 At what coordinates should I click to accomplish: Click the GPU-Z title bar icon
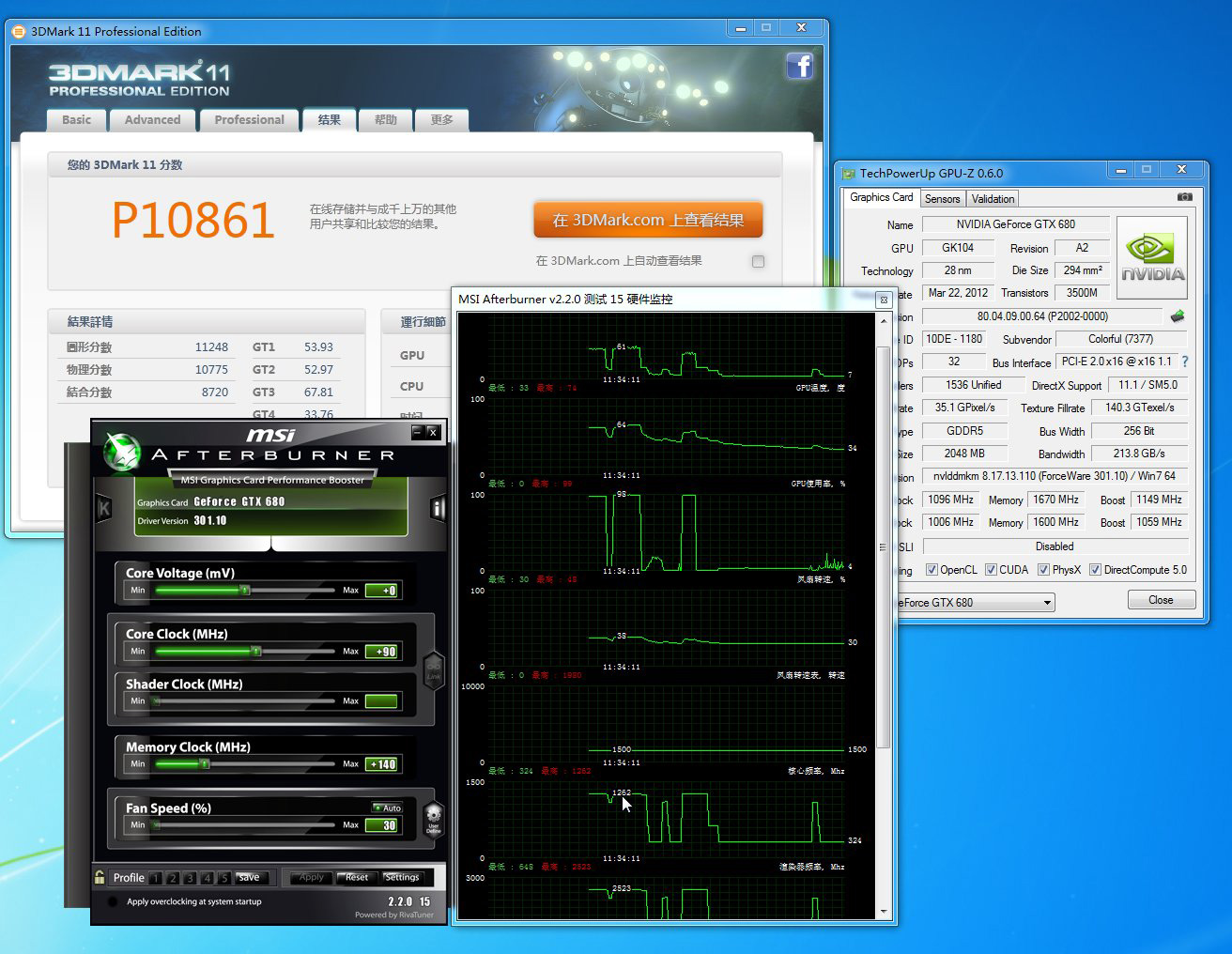(x=849, y=173)
